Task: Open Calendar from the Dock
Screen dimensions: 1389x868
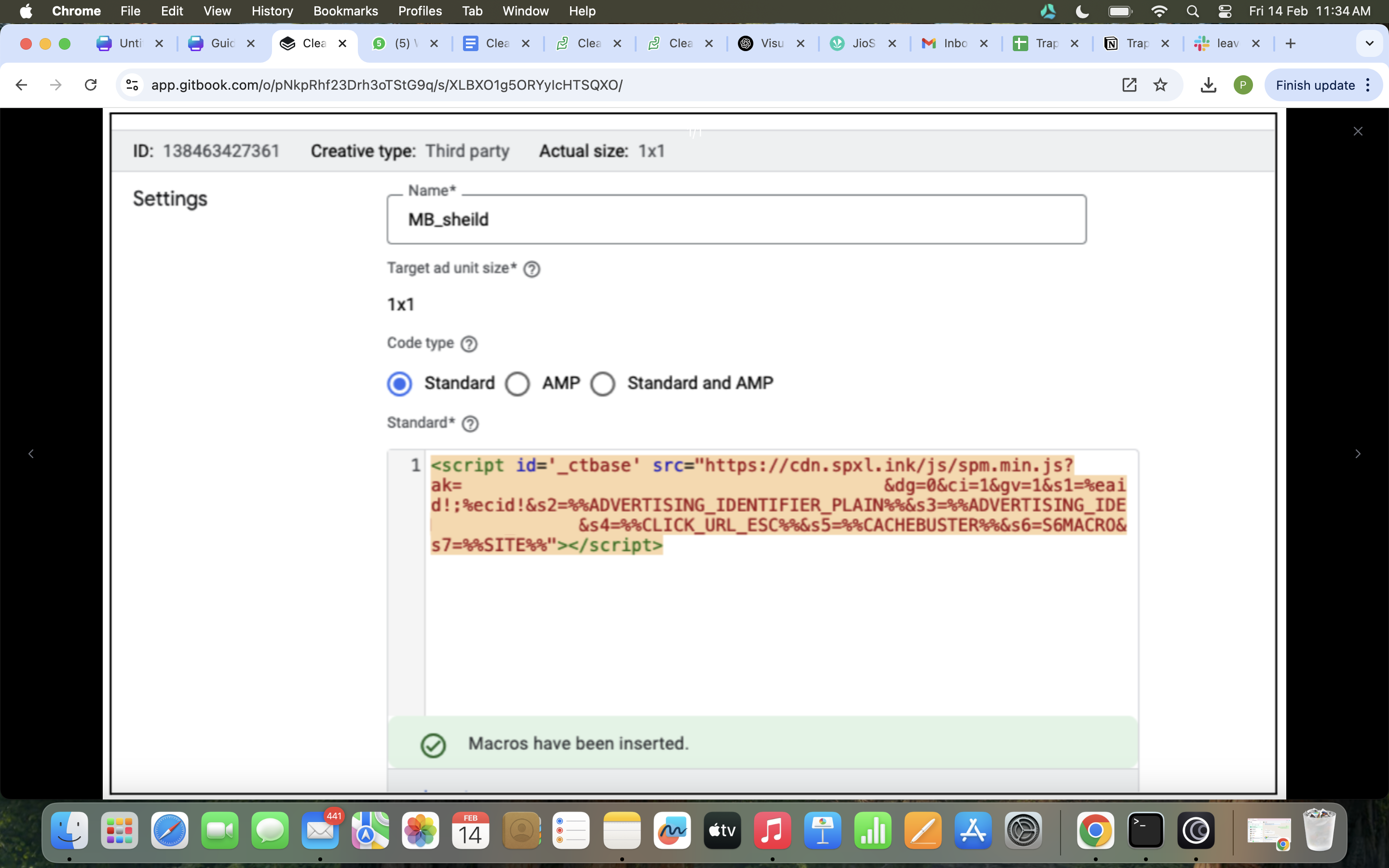Action: pyautogui.click(x=471, y=830)
